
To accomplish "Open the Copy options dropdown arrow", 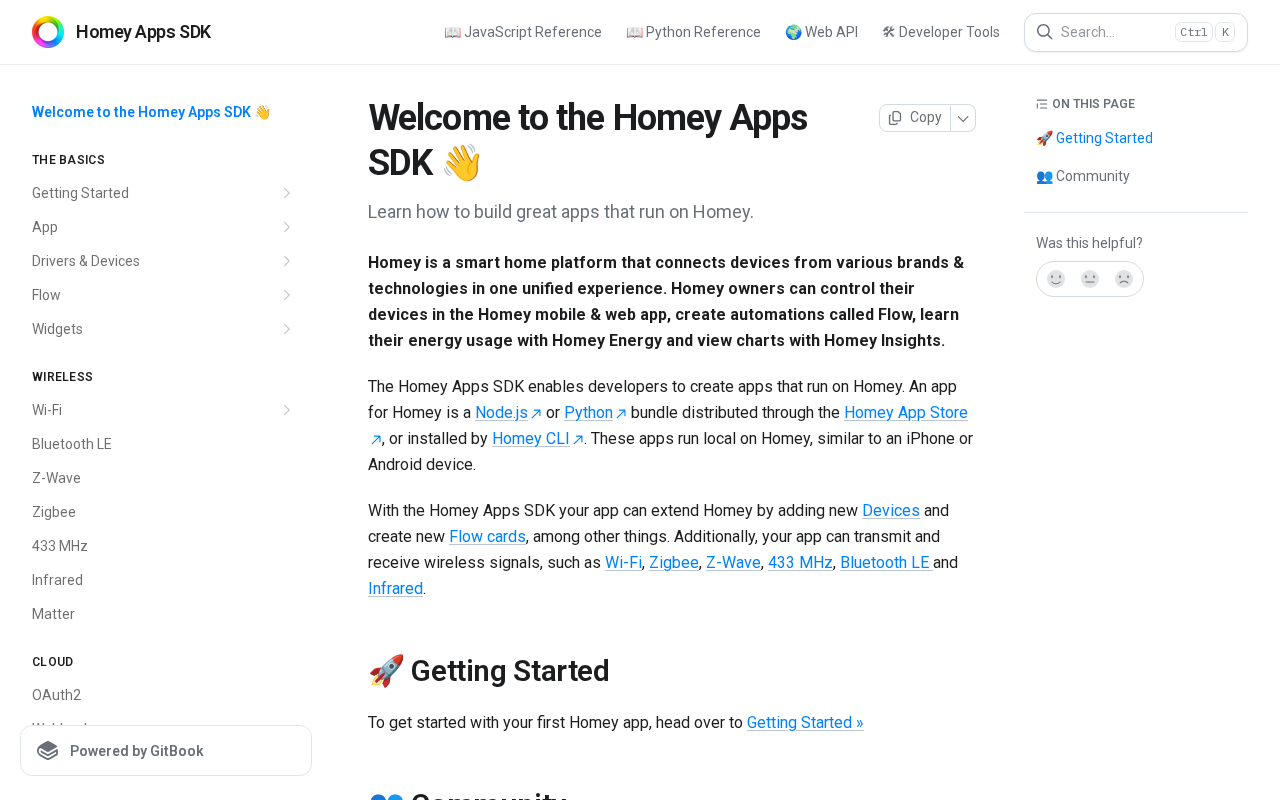I will [x=963, y=118].
